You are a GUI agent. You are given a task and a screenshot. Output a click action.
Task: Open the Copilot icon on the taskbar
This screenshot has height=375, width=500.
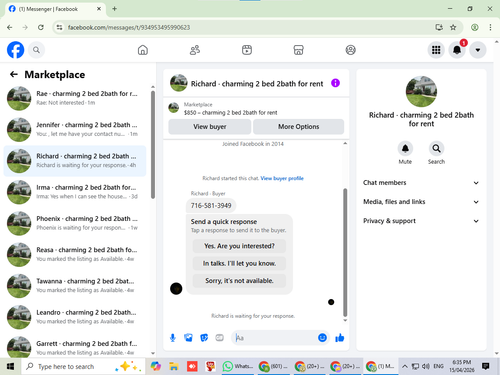point(156,367)
